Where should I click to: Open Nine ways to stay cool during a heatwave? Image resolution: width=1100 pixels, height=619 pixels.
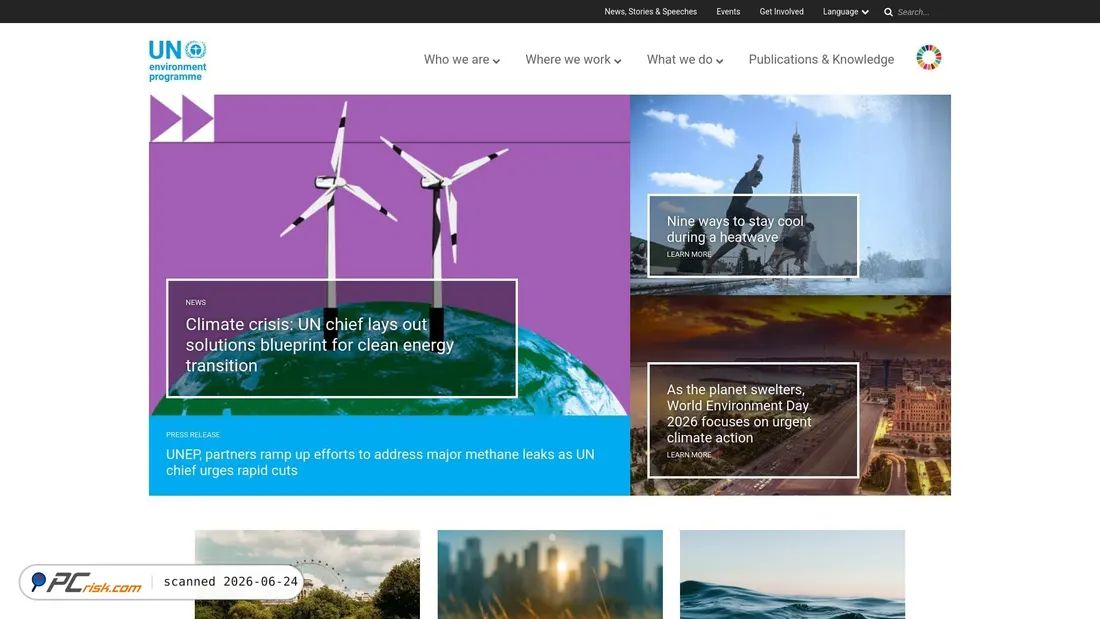coord(735,229)
